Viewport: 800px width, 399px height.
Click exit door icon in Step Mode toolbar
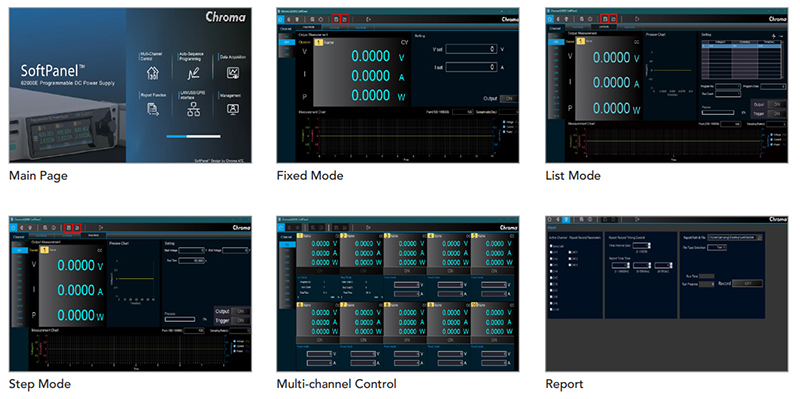tap(101, 228)
